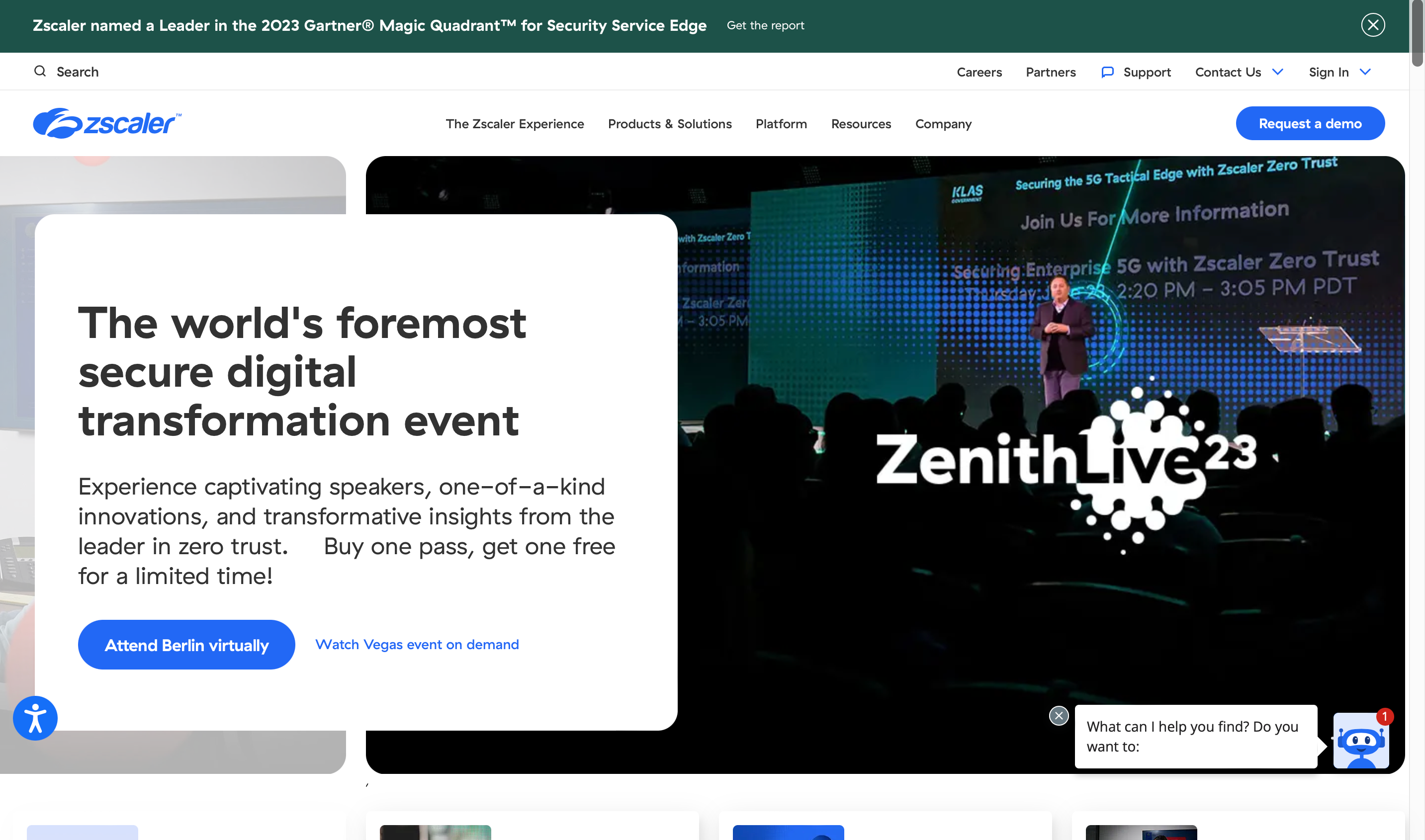Viewport: 1425px width, 840px height.
Task: Expand the Products & Solutions menu
Action: click(x=670, y=123)
